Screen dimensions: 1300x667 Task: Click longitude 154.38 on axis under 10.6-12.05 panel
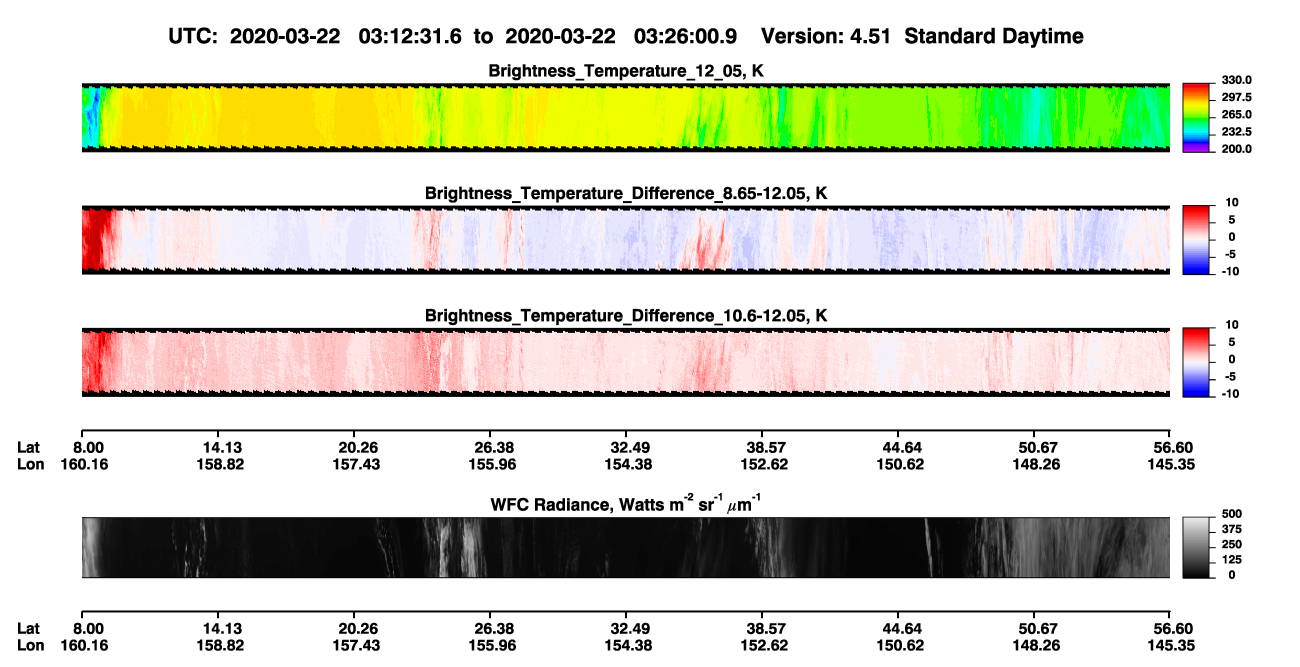pos(626,464)
